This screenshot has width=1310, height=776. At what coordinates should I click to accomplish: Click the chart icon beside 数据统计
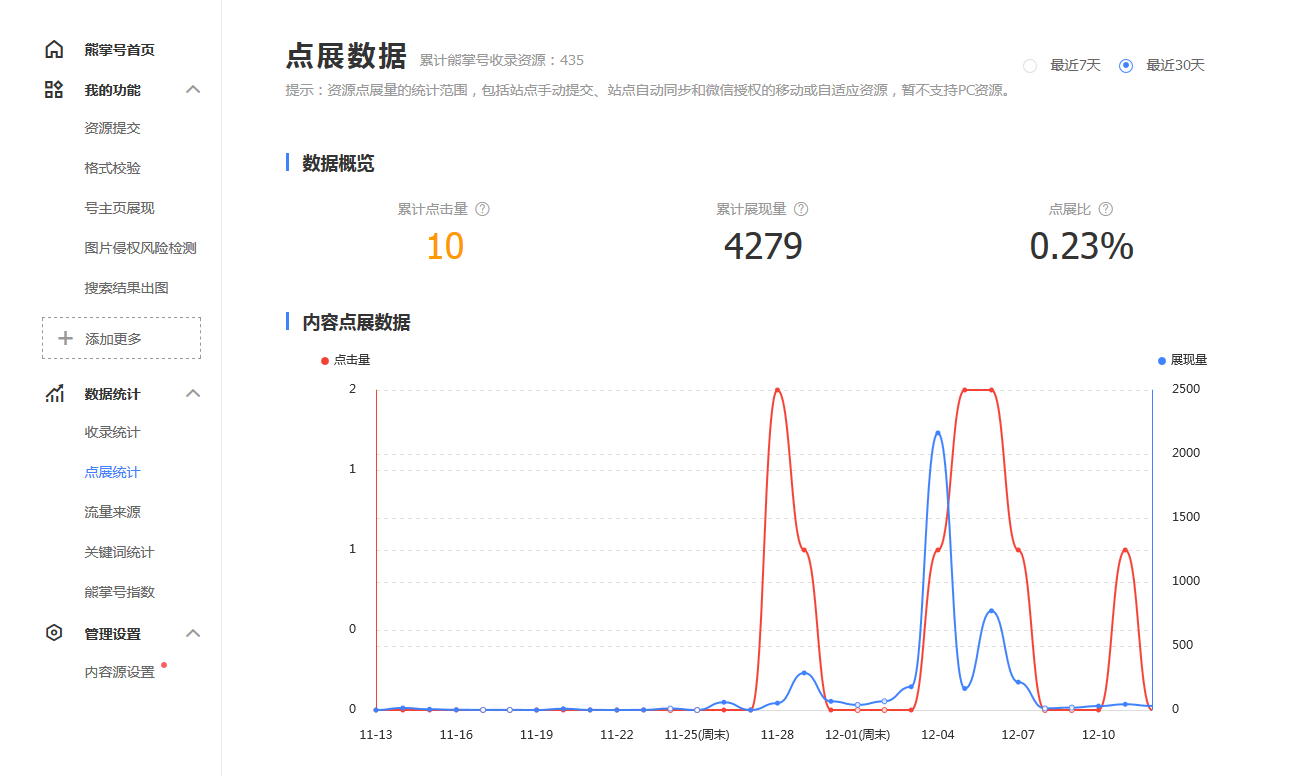tap(54, 394)
